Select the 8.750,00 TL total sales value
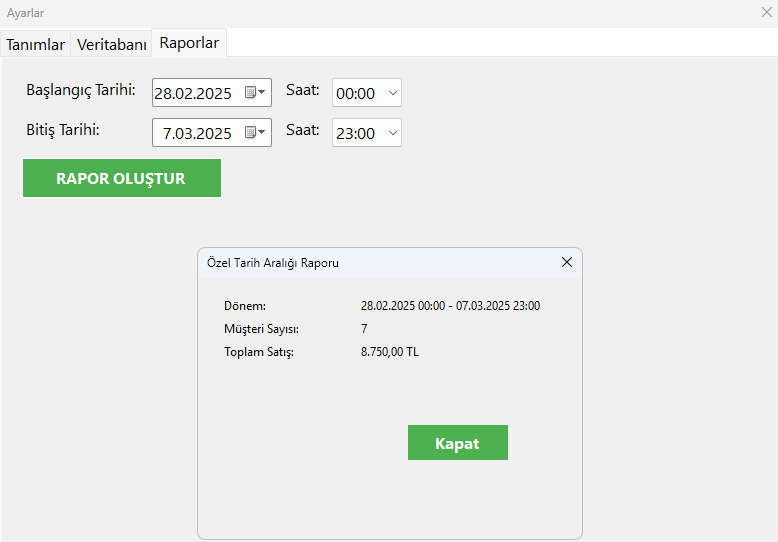778x542 pixels. [390, 352]
